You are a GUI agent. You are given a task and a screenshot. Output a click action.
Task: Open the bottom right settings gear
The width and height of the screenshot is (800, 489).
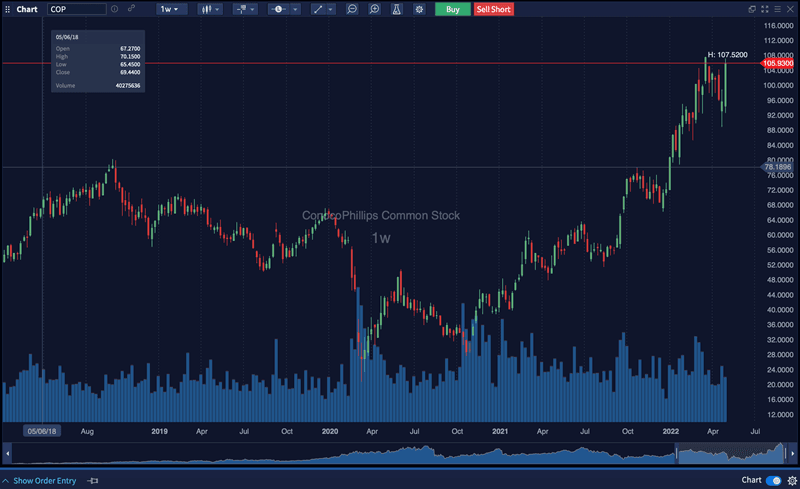pos(792,480)
